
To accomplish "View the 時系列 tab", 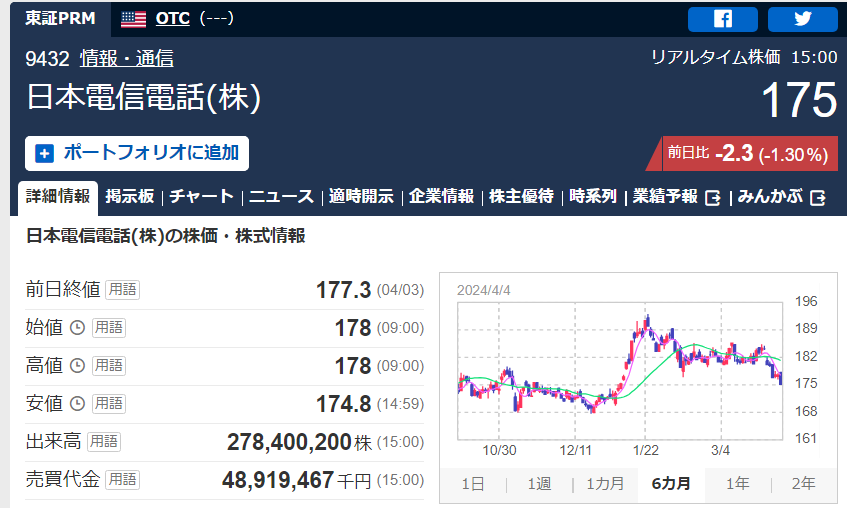I will (x=593, y=196).
